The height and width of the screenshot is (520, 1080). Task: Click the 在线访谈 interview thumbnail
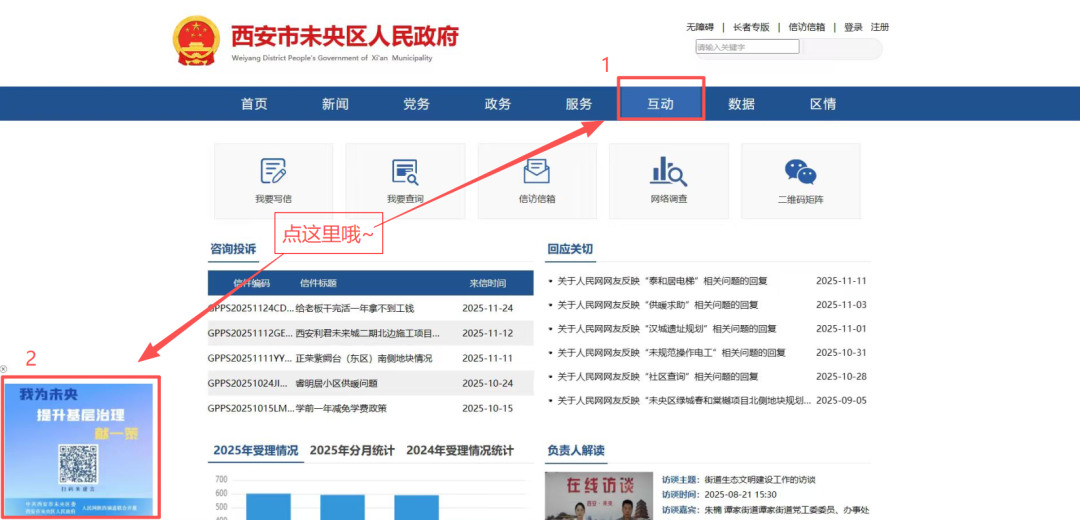[598, 495]
